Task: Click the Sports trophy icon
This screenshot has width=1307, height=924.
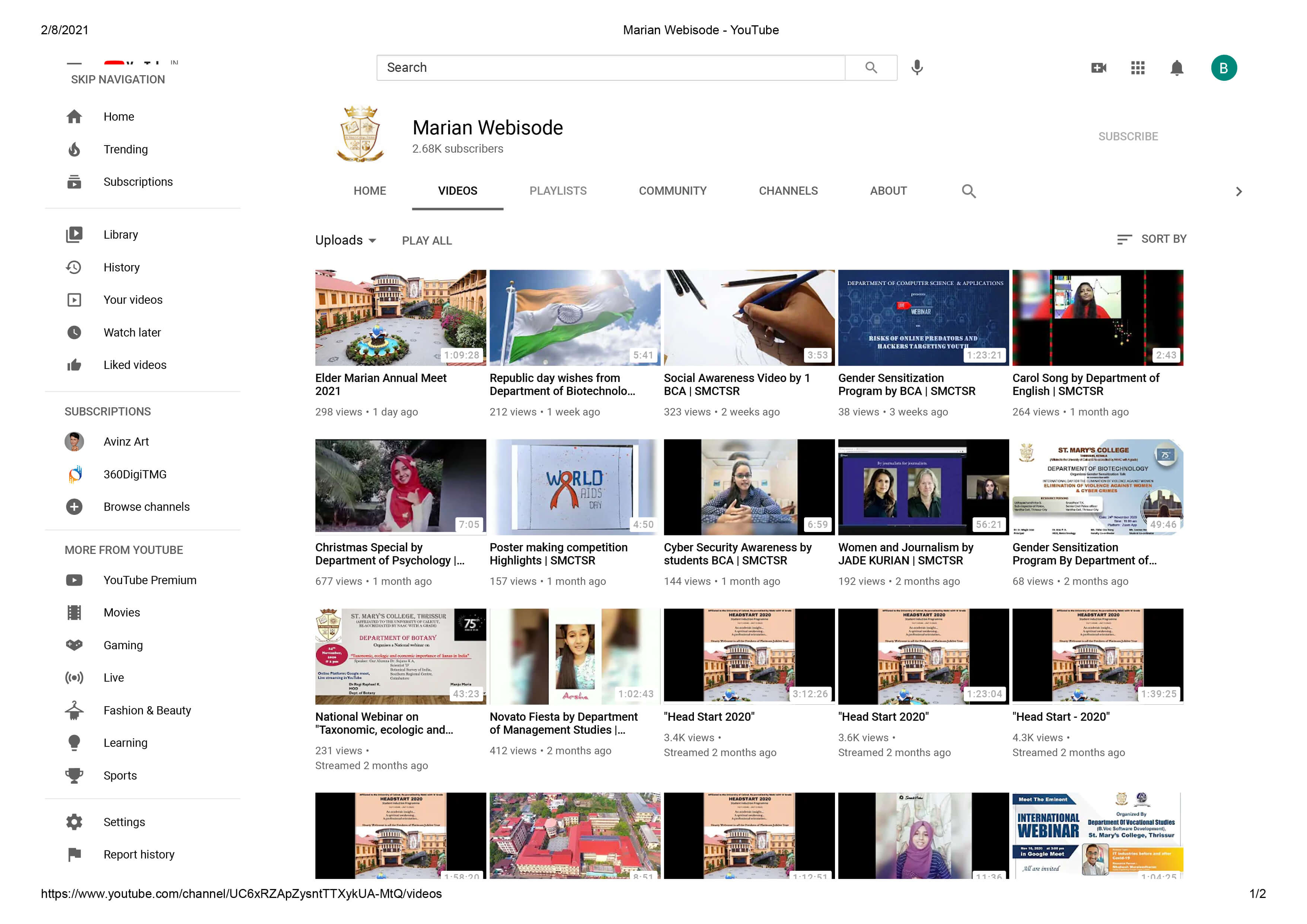Action: (74, 775)
